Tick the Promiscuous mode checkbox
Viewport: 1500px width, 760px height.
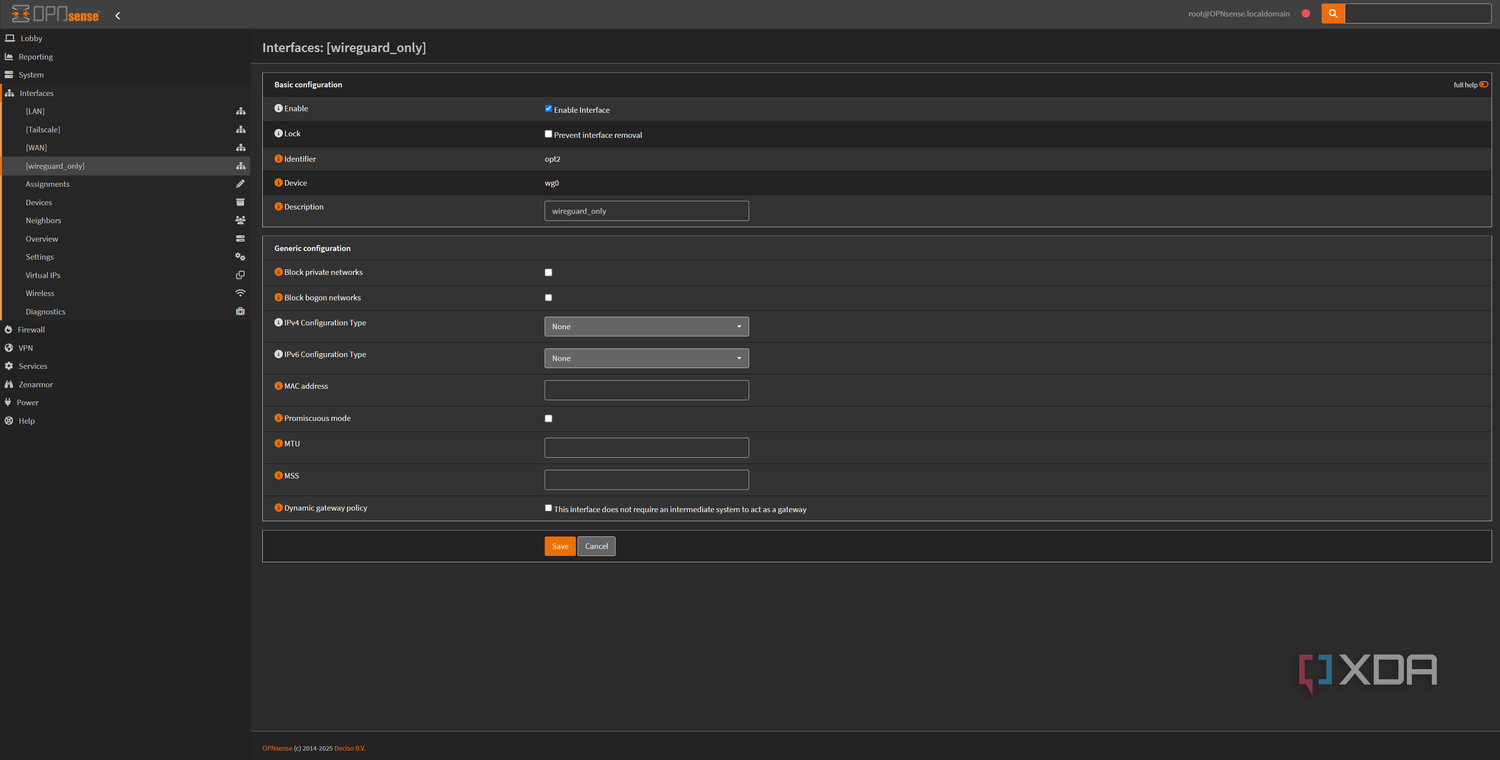click(548, 418)
